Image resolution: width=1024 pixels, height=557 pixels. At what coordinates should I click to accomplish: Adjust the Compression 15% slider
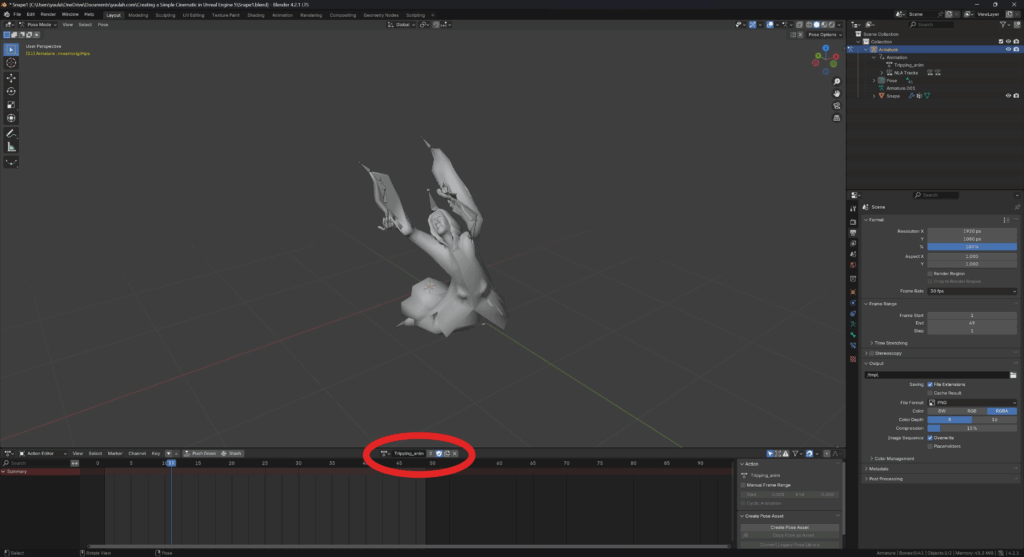pyautogui.click(x=973, y=428)
